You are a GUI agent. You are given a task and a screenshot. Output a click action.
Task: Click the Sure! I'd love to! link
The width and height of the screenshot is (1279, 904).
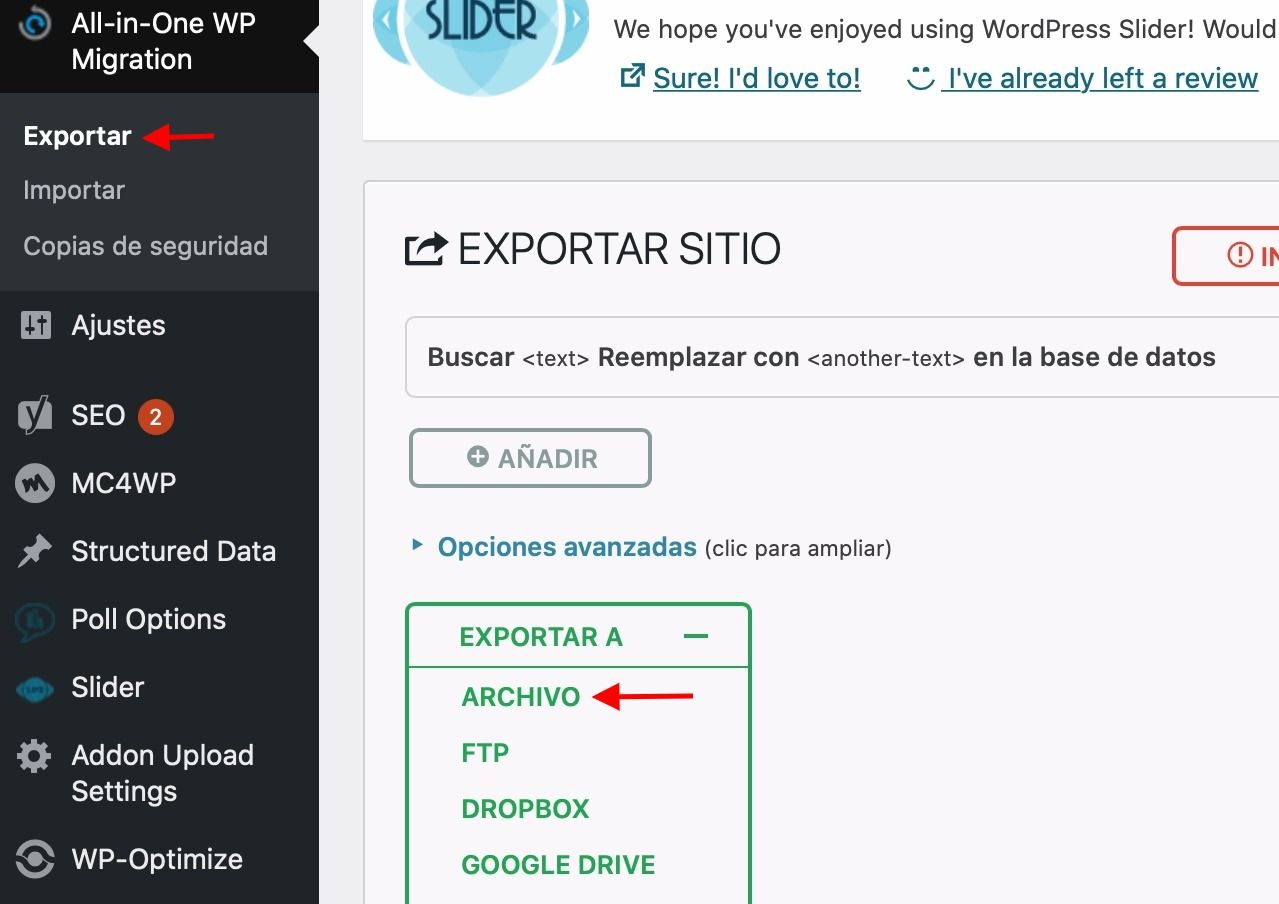757,78
